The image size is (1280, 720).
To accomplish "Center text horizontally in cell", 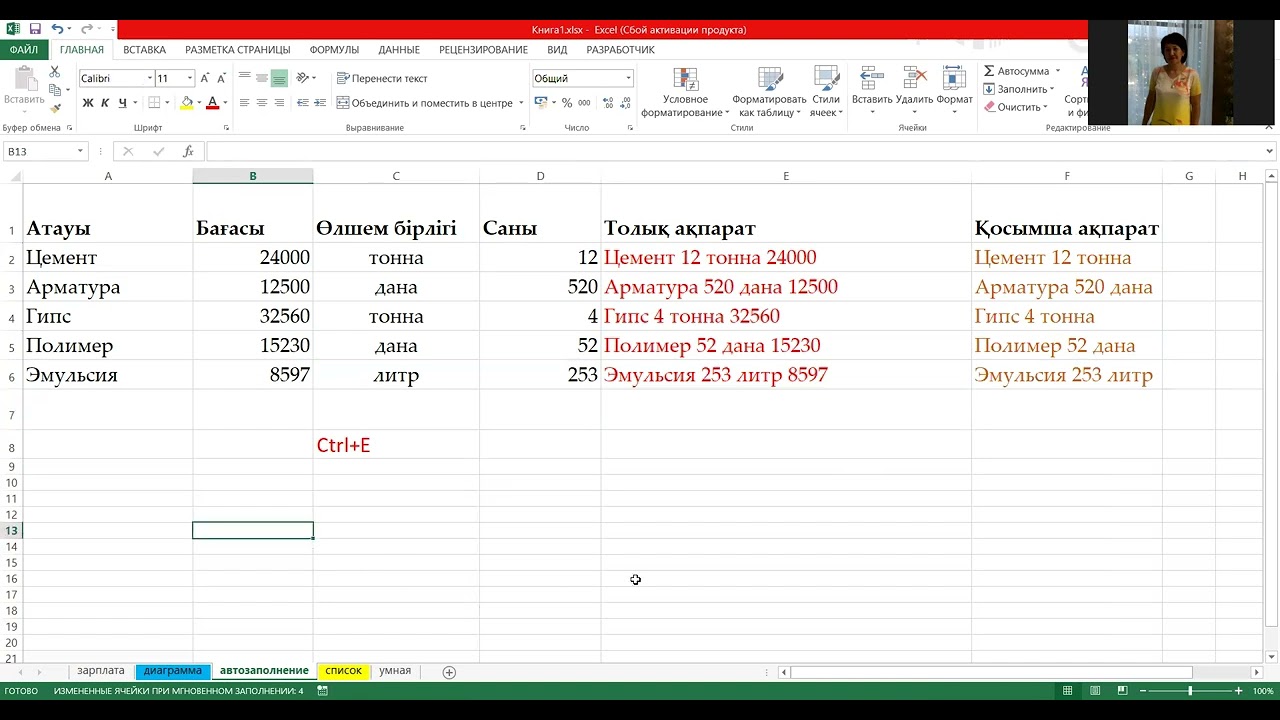I will point(262,103).
